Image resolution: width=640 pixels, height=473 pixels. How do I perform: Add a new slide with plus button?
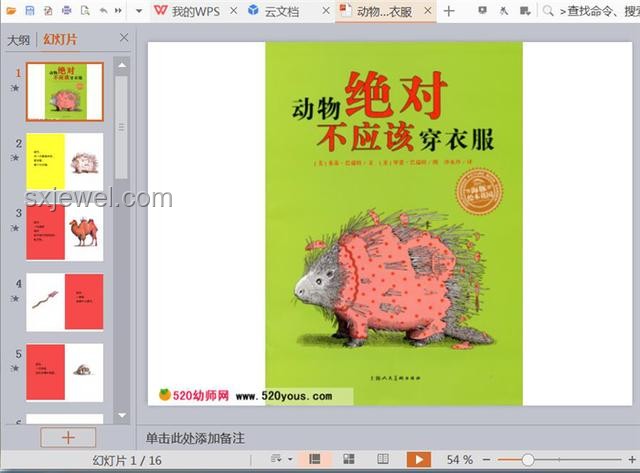[68, 437]
